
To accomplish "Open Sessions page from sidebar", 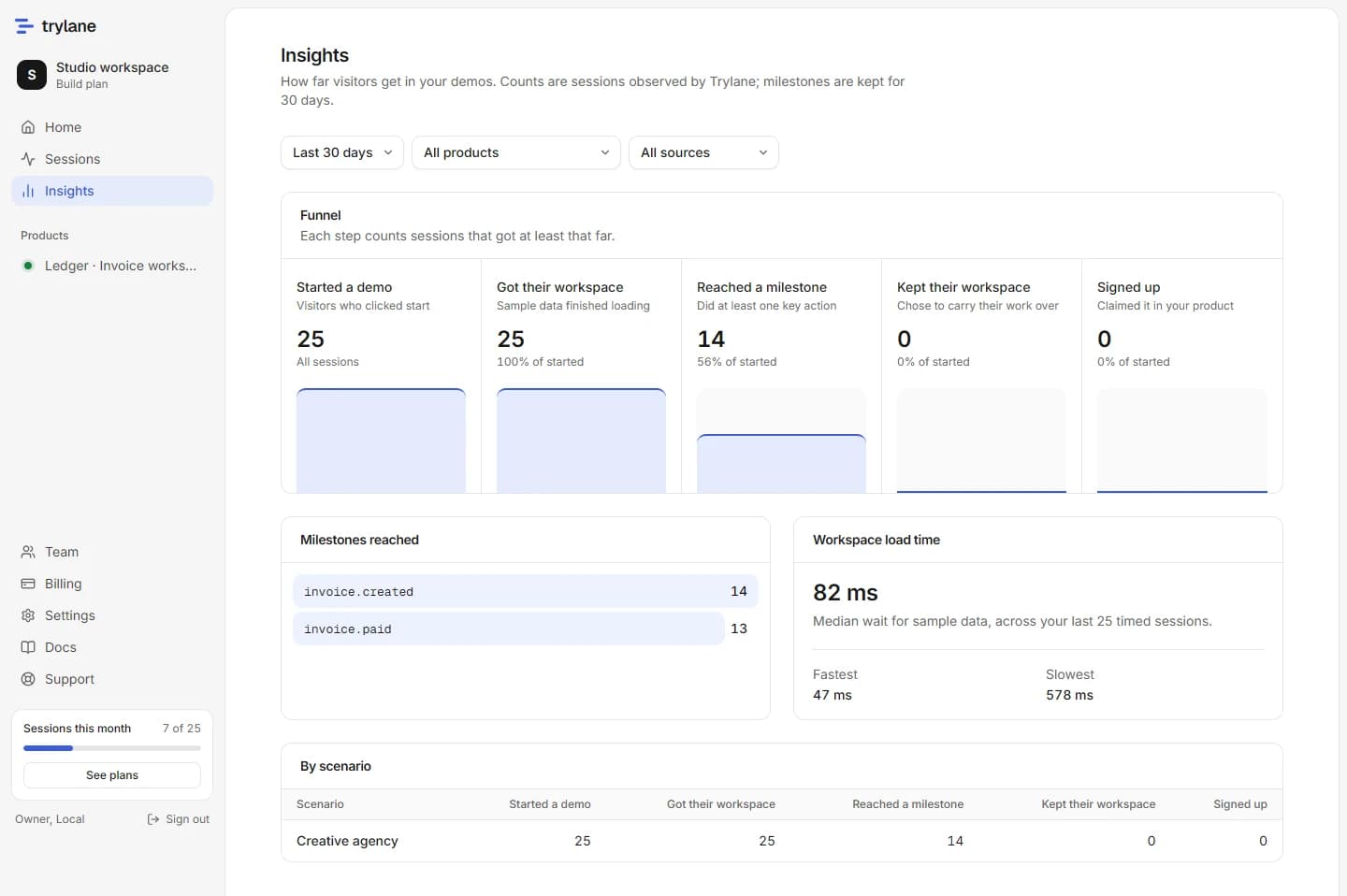I will pyautogui.click(x=112, y=159).
